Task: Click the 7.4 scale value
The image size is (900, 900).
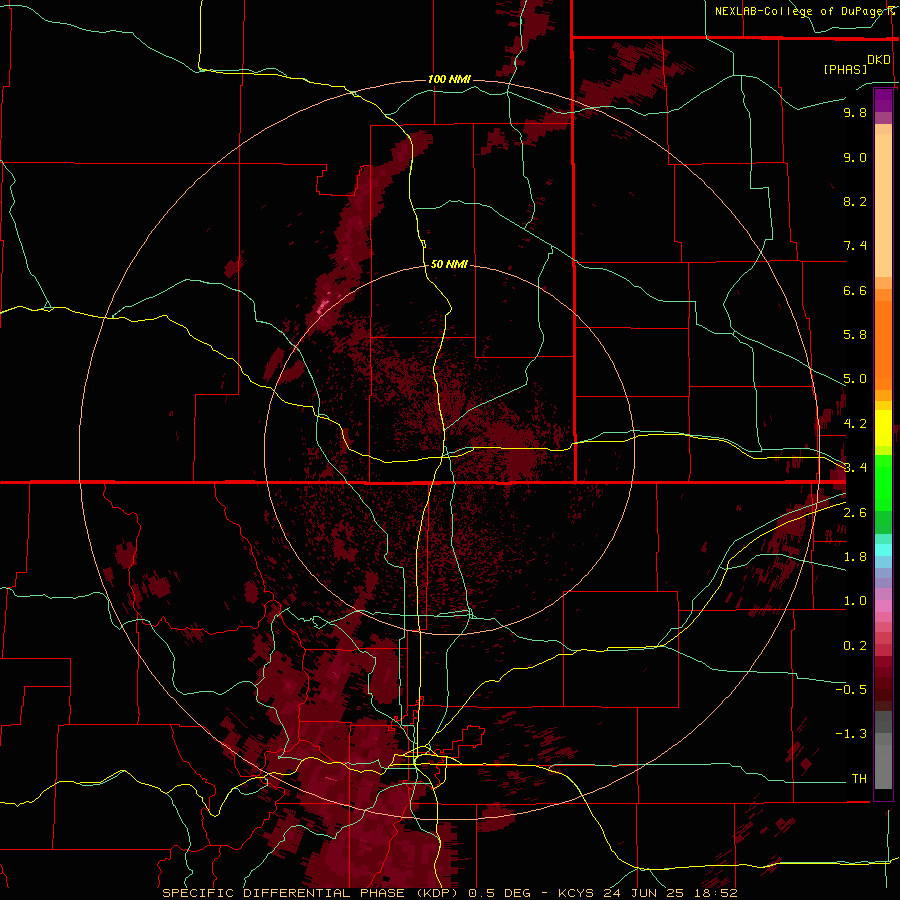Action: click(855, 246)
